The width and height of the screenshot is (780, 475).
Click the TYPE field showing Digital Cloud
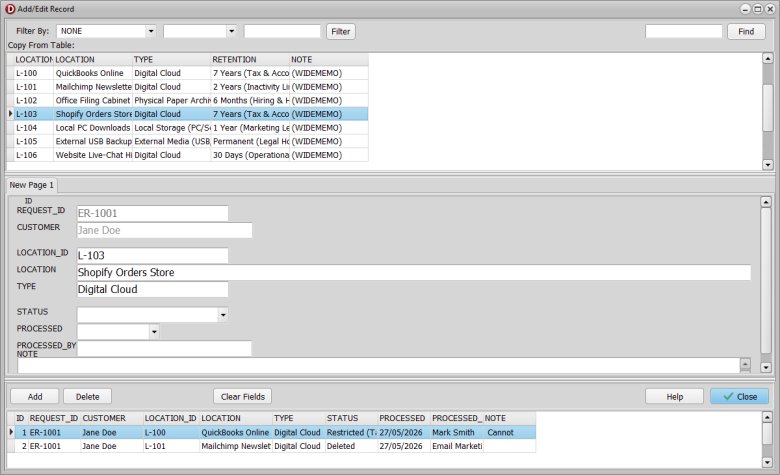tap(153, 289)
